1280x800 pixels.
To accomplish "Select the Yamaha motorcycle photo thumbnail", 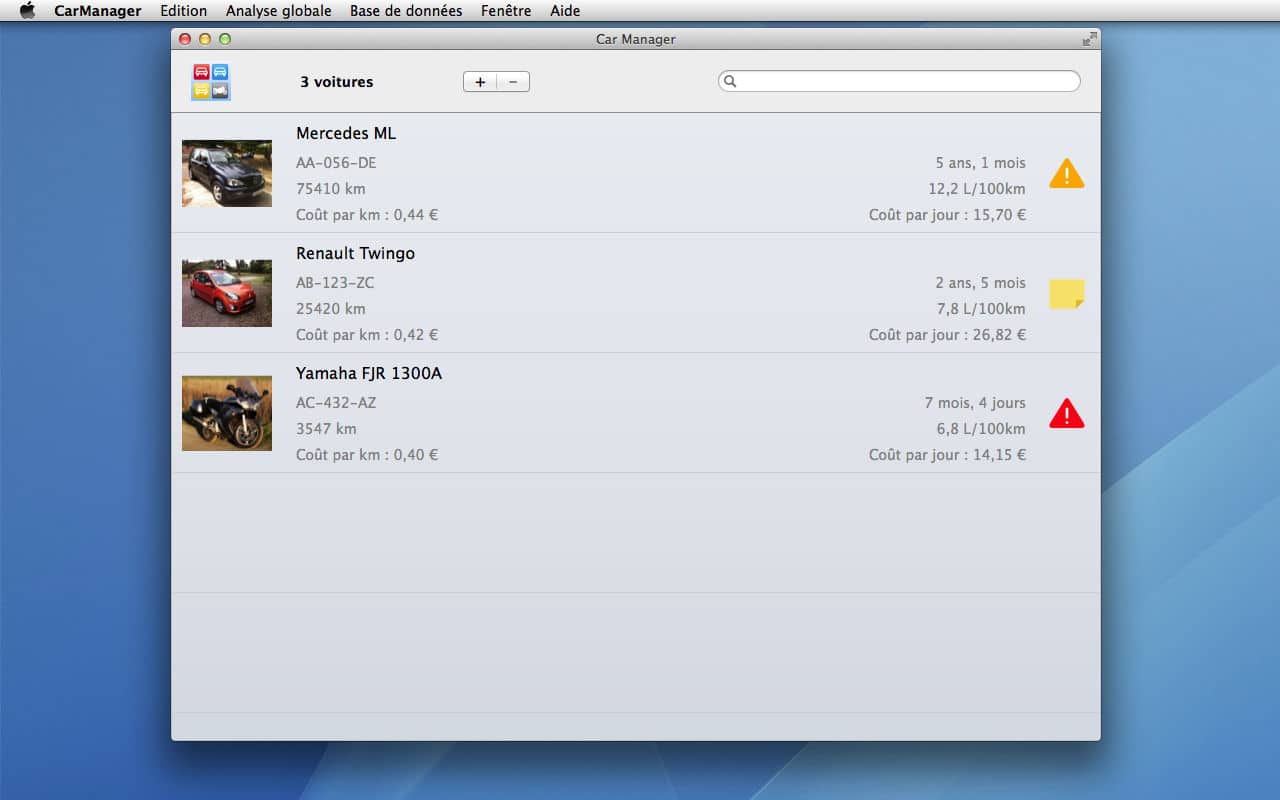I will (227, 413).
